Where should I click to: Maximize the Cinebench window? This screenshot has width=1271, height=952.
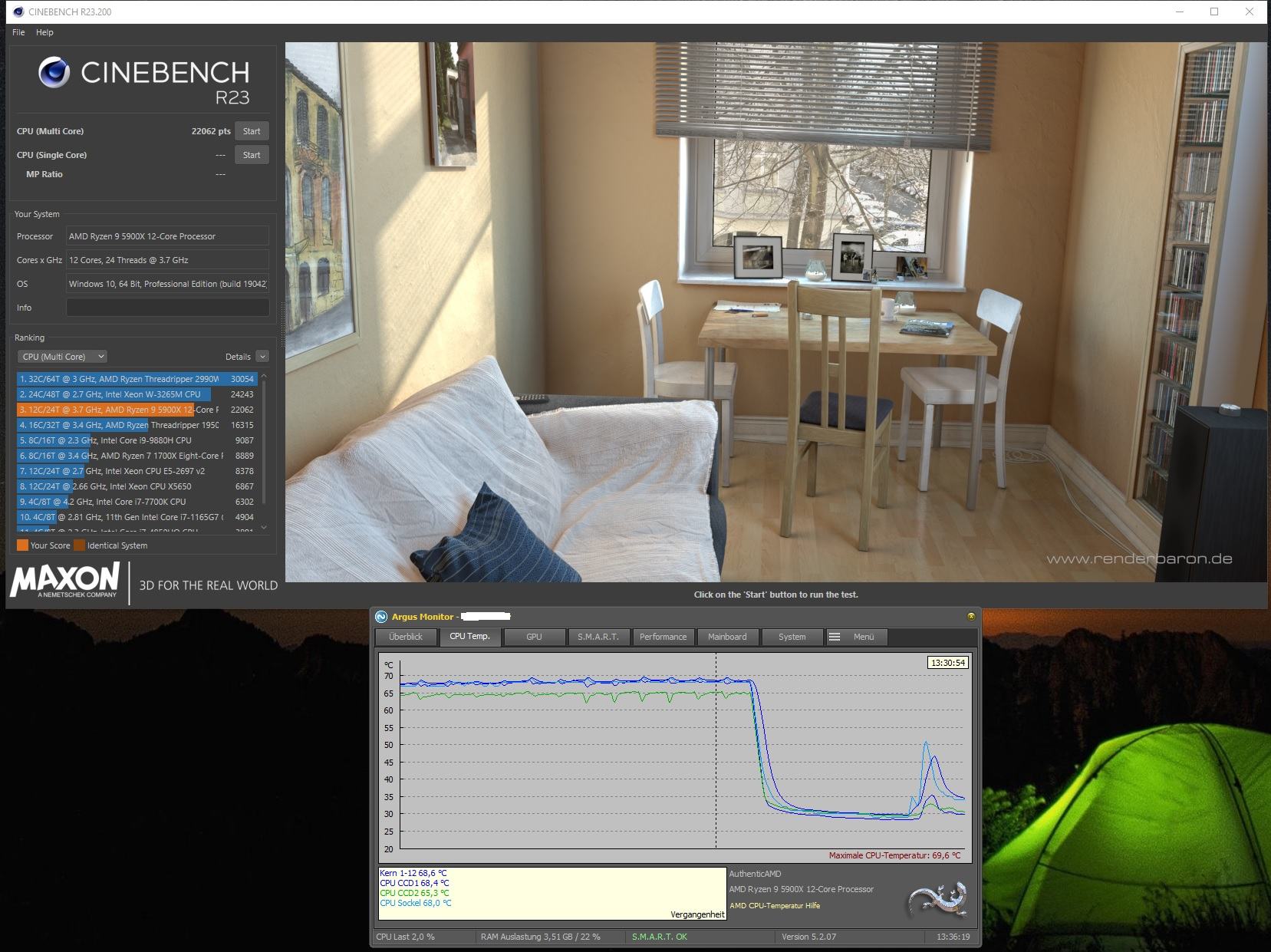pos(1214,12)
